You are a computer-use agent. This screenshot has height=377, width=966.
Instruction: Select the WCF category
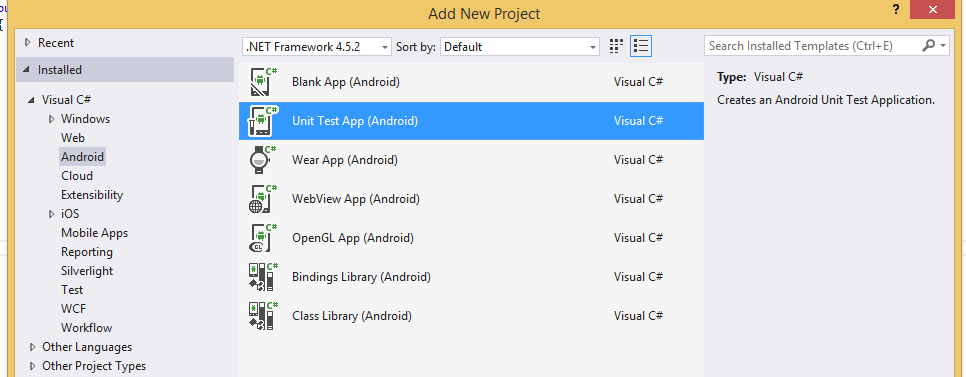coord(73,309)
